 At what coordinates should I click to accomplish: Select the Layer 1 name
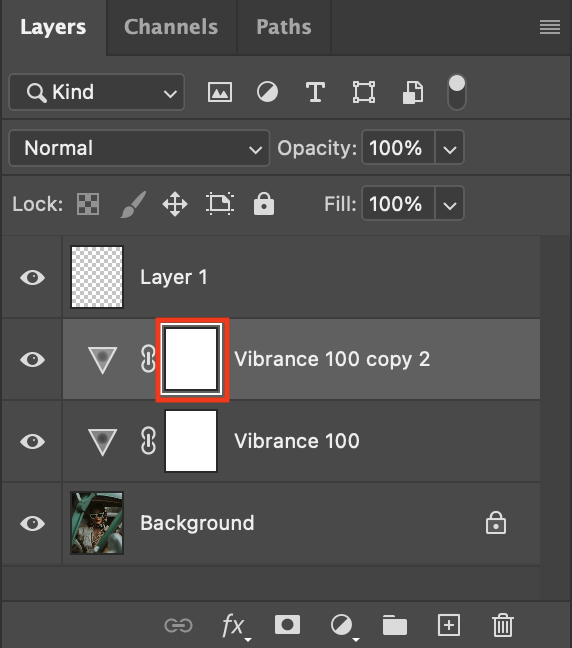(174, 277)
